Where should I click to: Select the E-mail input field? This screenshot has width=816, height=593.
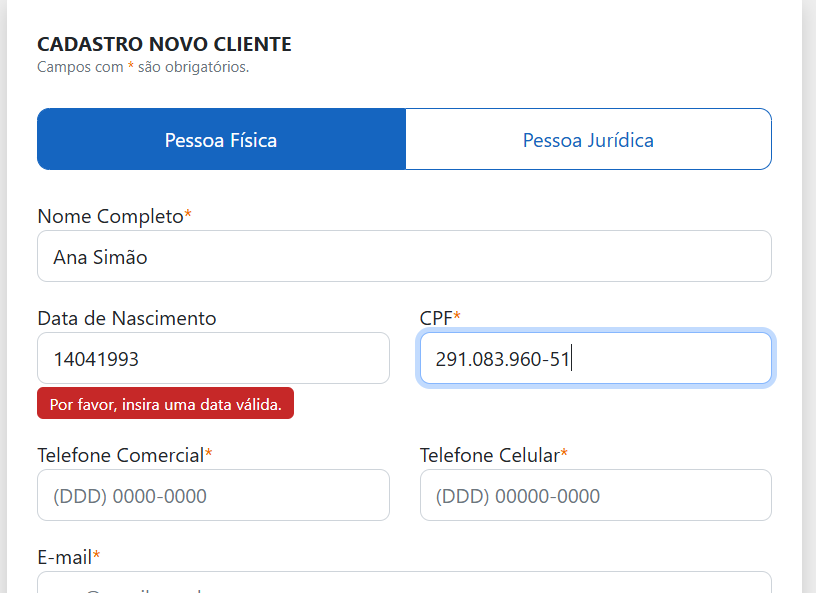click(x=404, y=584)
